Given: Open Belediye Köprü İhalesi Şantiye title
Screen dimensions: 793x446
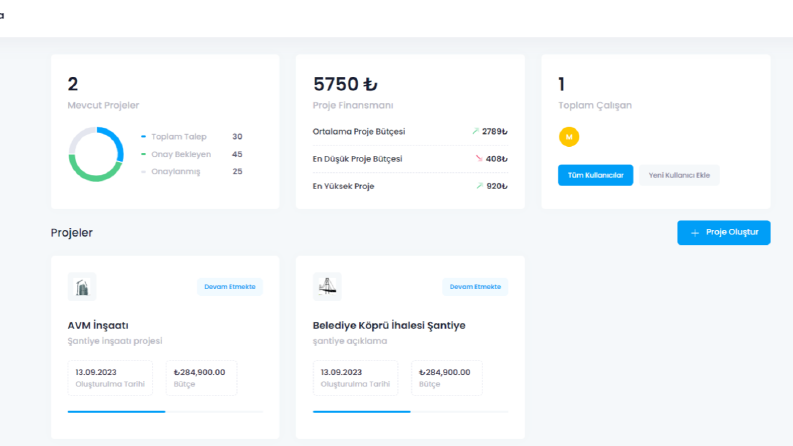Looking at the screenshot, I should click(389, 325).
